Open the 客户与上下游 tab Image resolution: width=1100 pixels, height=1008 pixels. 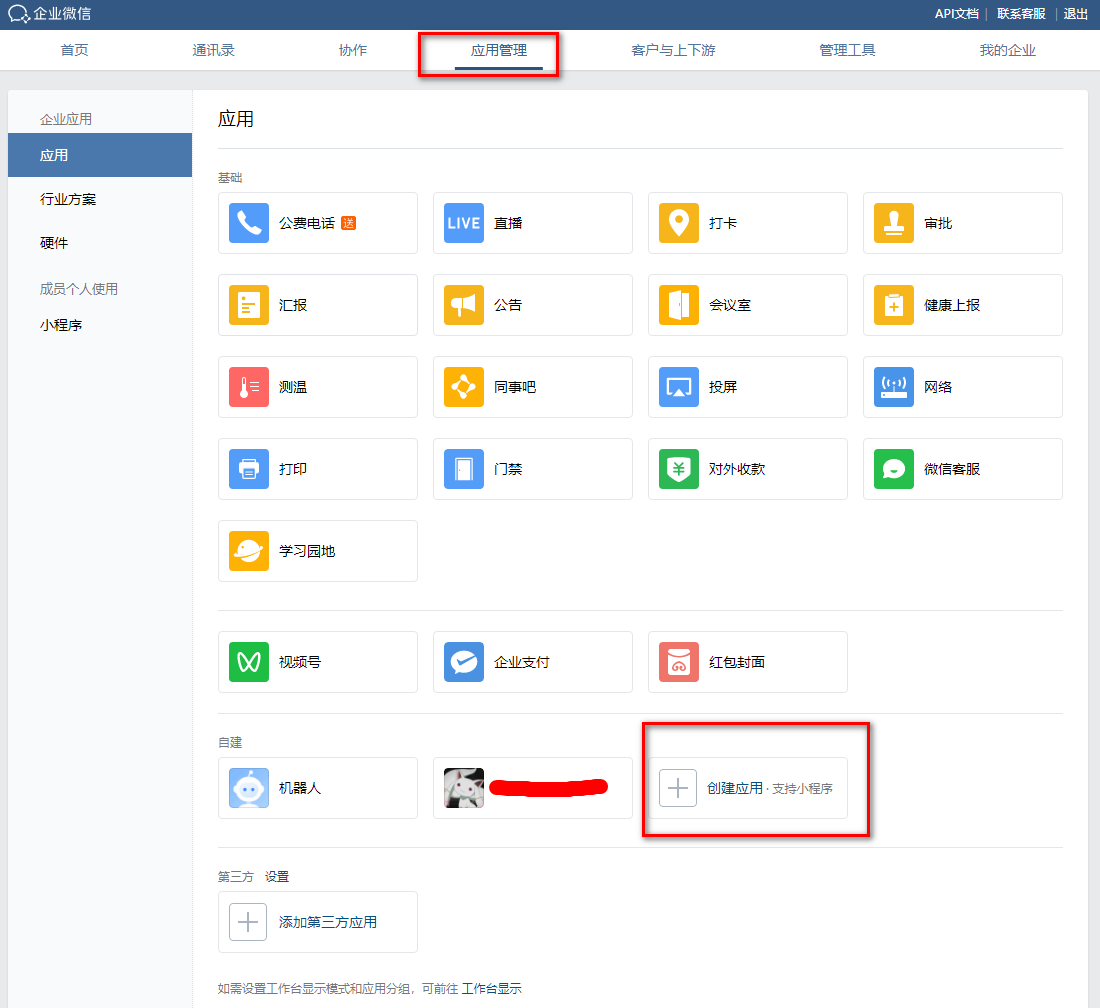(x=673, y=50)
